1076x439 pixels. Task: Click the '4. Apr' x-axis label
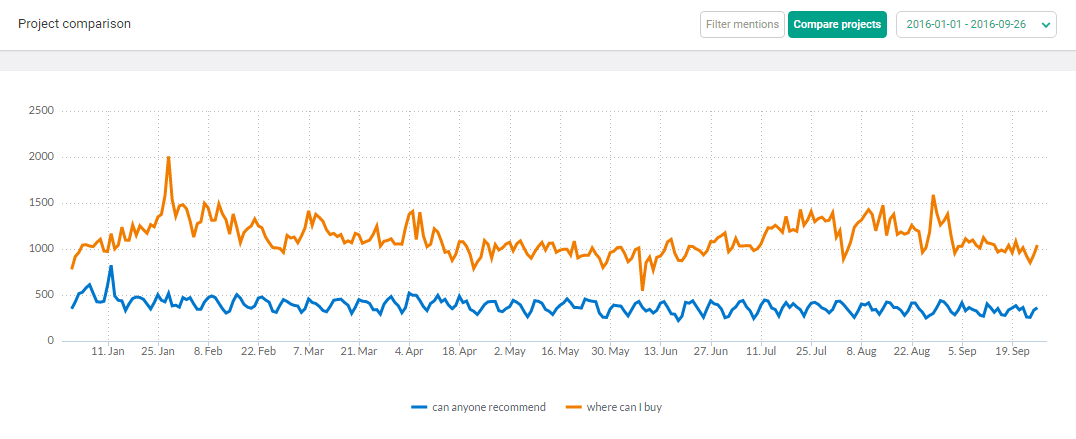click(x=409, y=351)
